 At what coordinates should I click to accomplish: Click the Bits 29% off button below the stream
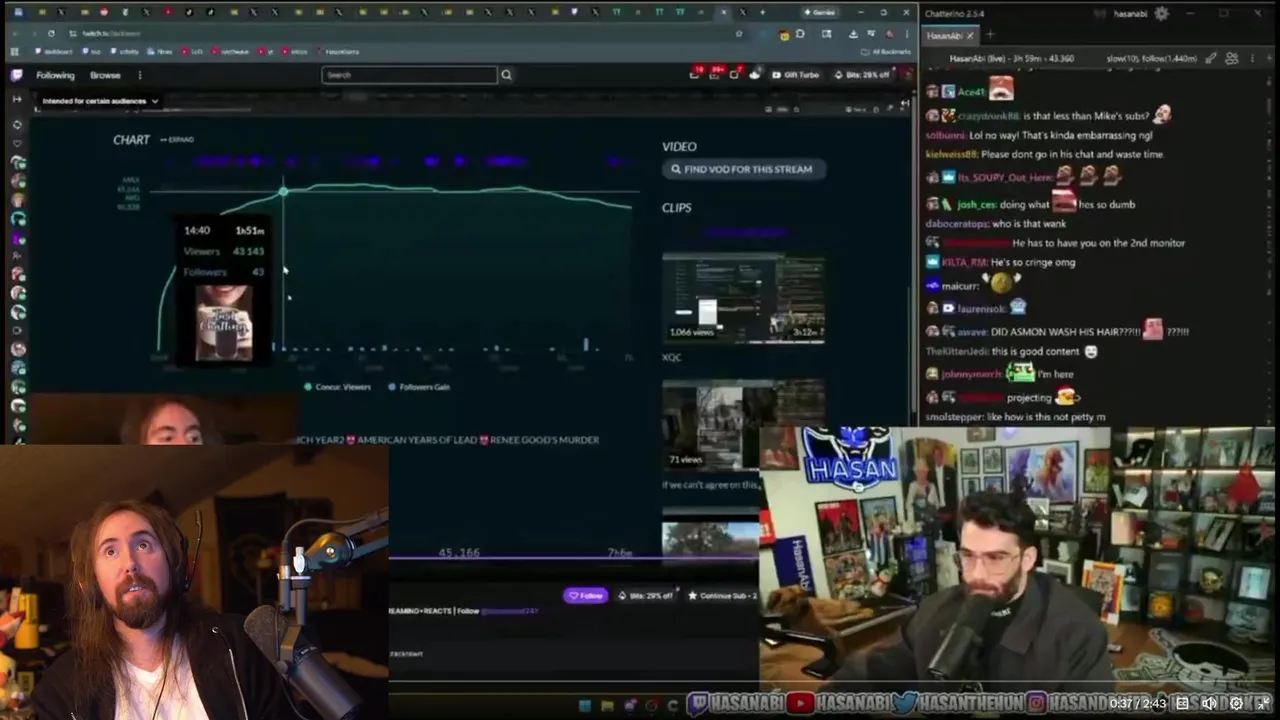[646, 596]
